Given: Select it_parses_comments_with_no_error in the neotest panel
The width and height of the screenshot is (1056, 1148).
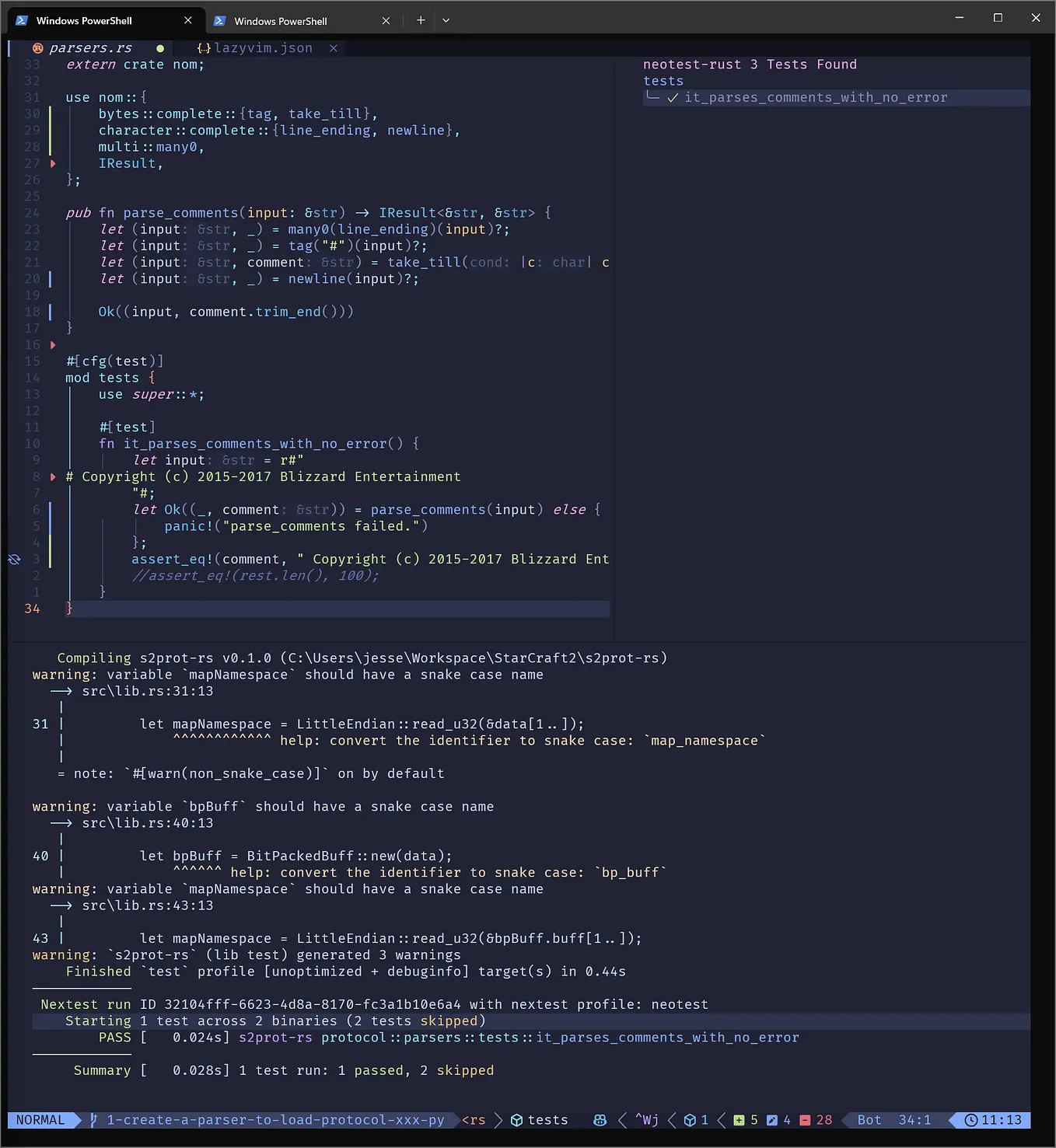Looking at the screenshot, I should click(816, 97).
